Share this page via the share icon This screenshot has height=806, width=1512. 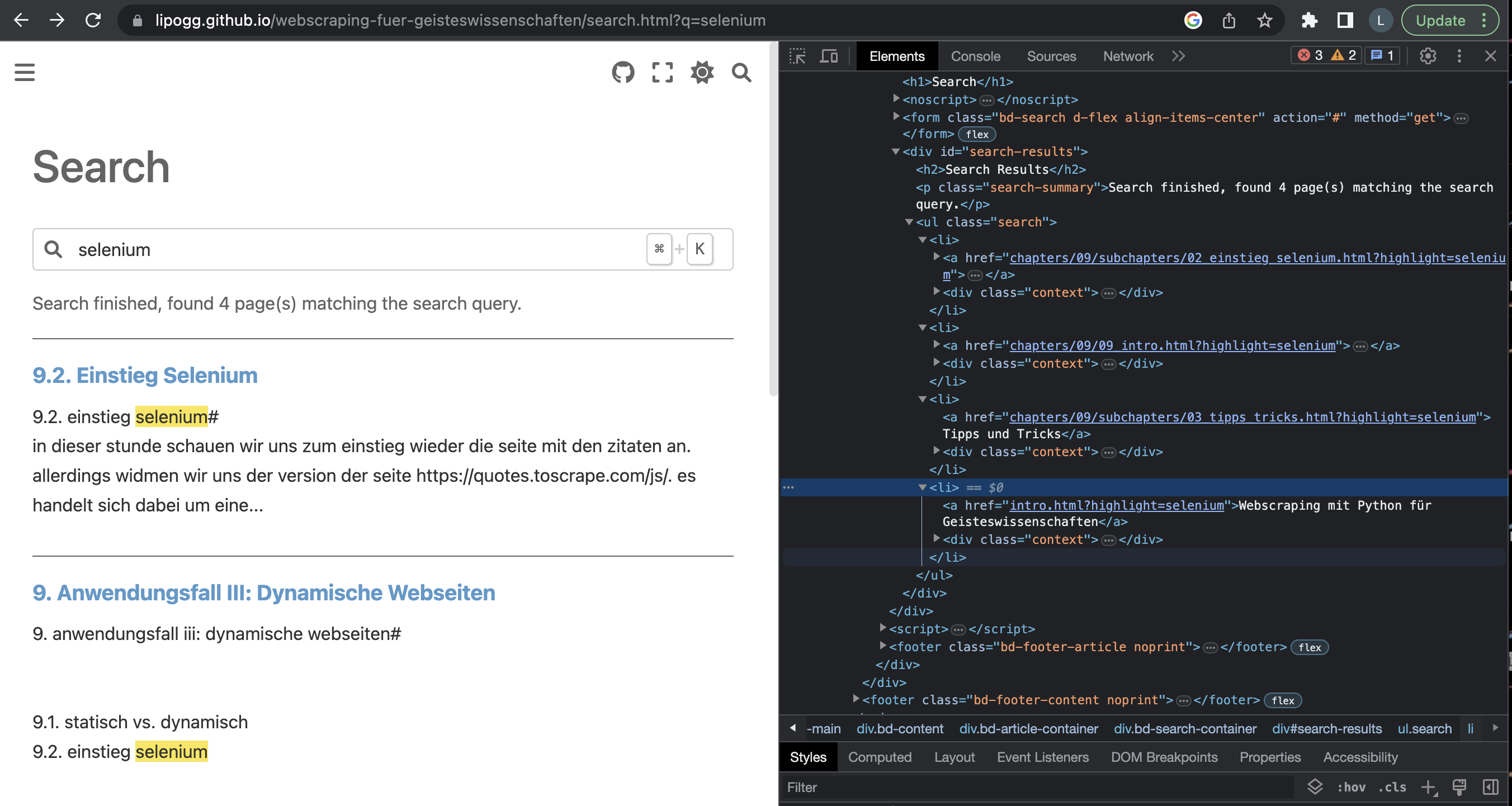pos(1228,21)
